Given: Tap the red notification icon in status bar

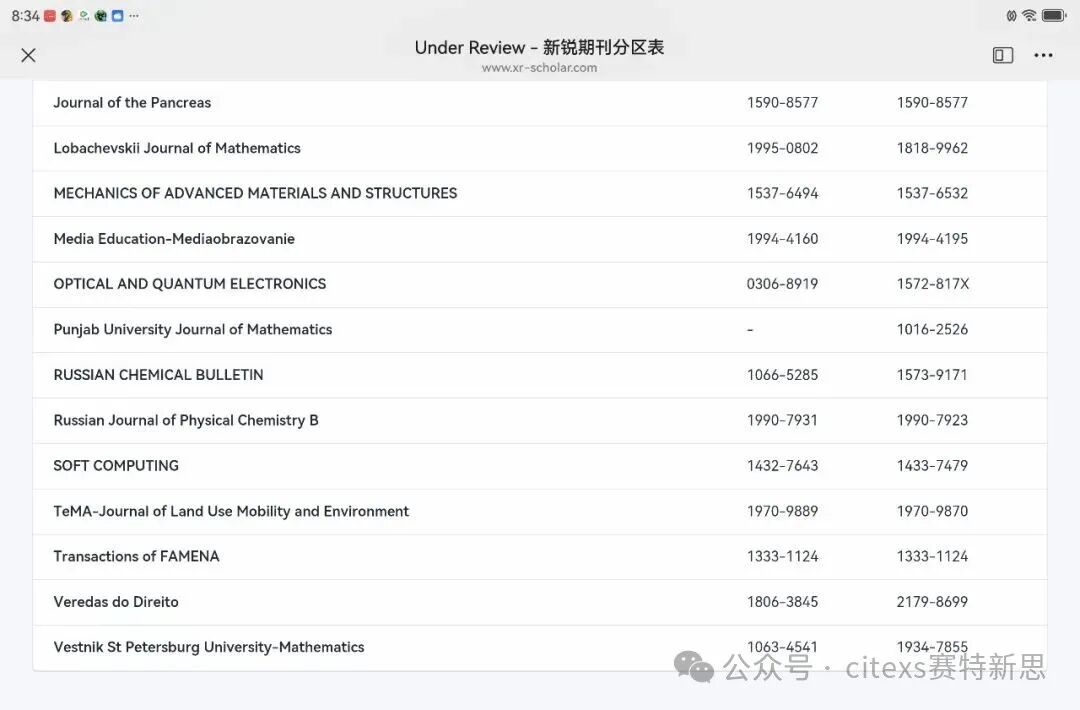Looking at the screenshot, I should click(x=50, y=16).
